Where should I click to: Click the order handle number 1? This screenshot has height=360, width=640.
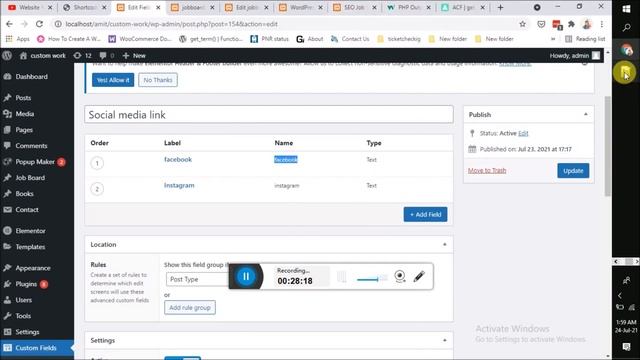tap(97, 163)
